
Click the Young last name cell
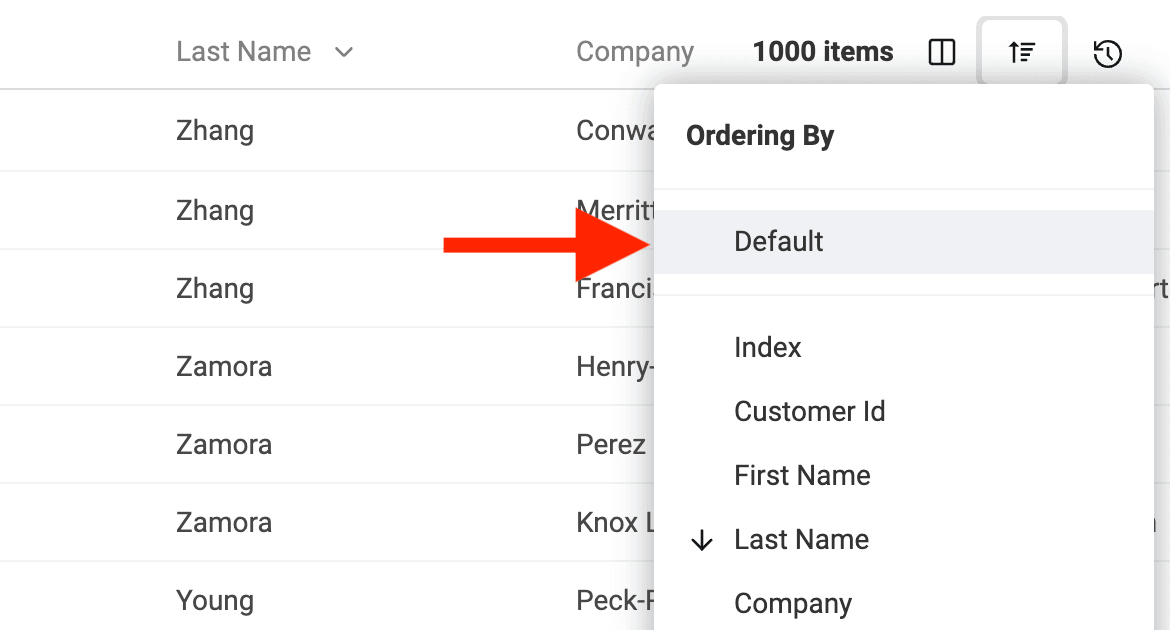tap(215, 601)
